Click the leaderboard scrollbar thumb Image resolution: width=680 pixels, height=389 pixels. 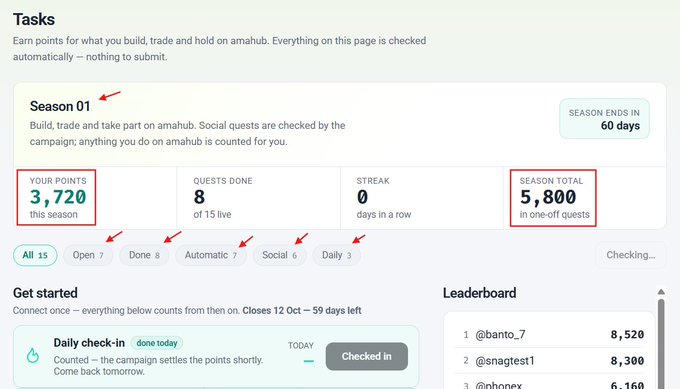661,343
